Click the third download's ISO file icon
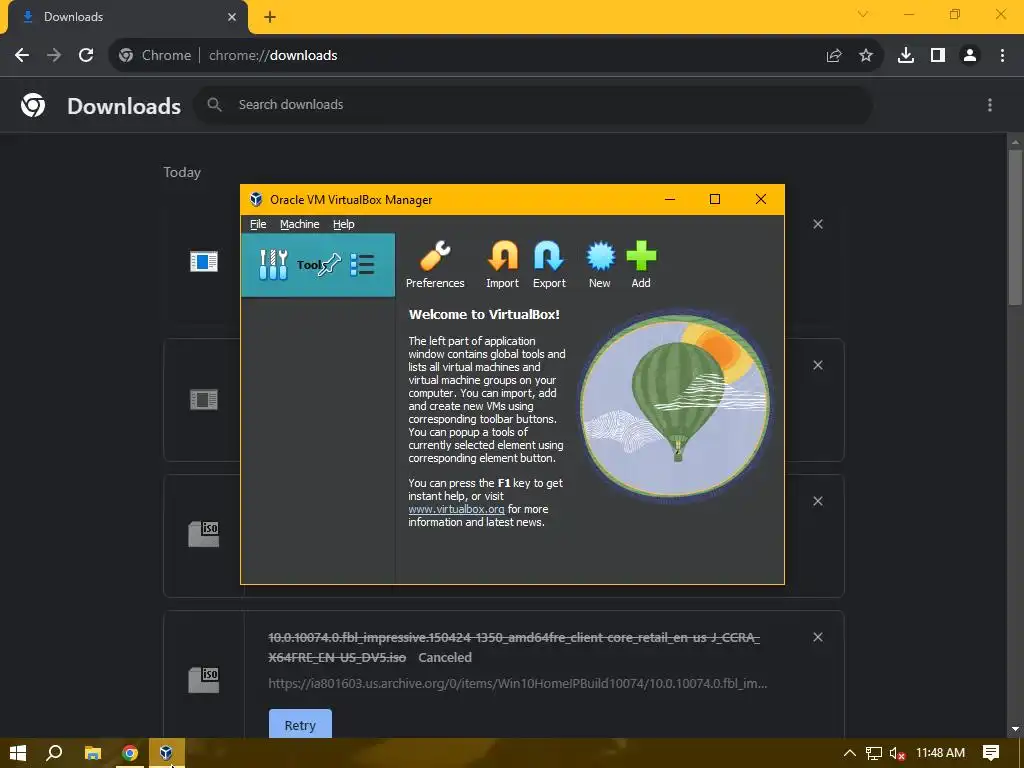 204,534
